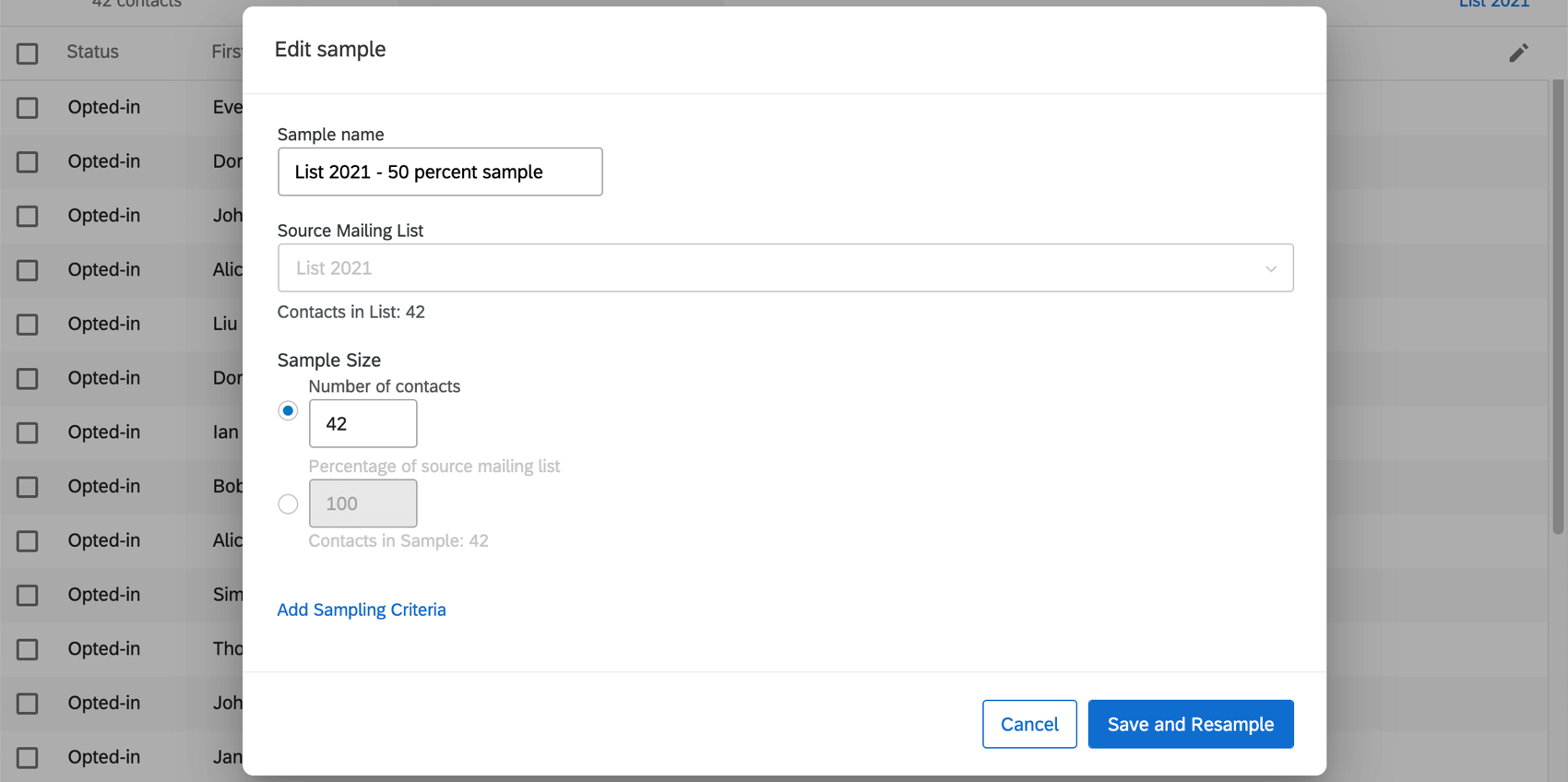
Task: Check the Jan row checkbox
Action: (28, 757)
